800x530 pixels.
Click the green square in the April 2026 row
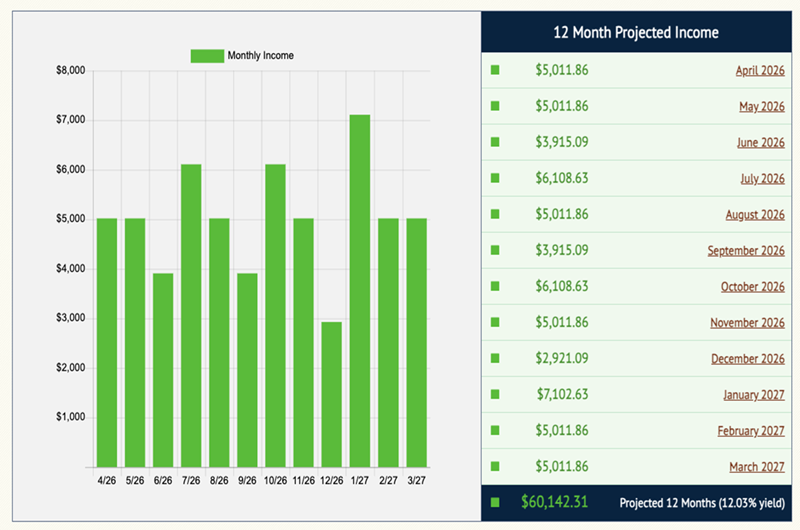point(494,70)
